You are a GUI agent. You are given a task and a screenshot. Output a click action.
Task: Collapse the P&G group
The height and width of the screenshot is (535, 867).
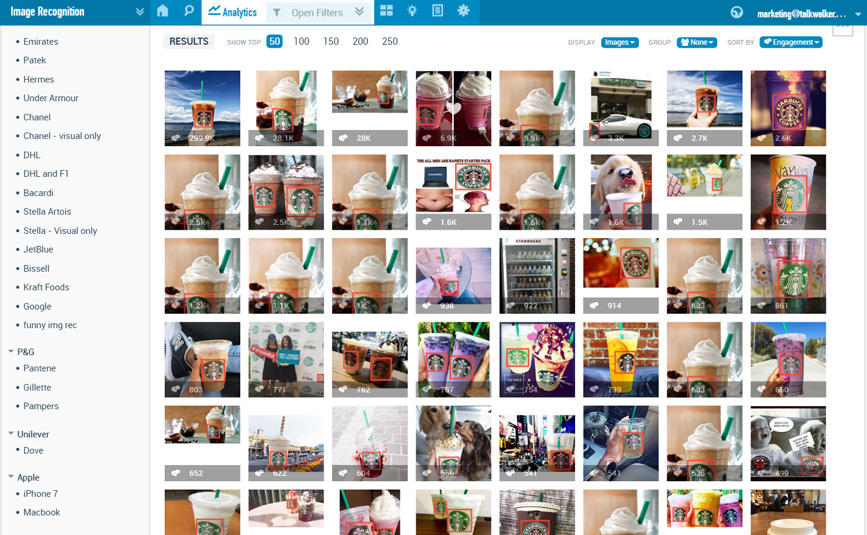click(x=11, y=352)
